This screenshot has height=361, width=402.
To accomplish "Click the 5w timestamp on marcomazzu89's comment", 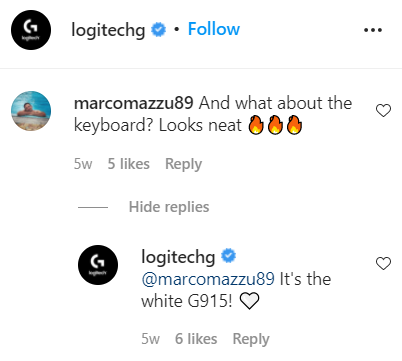I will tap(83, 164).
